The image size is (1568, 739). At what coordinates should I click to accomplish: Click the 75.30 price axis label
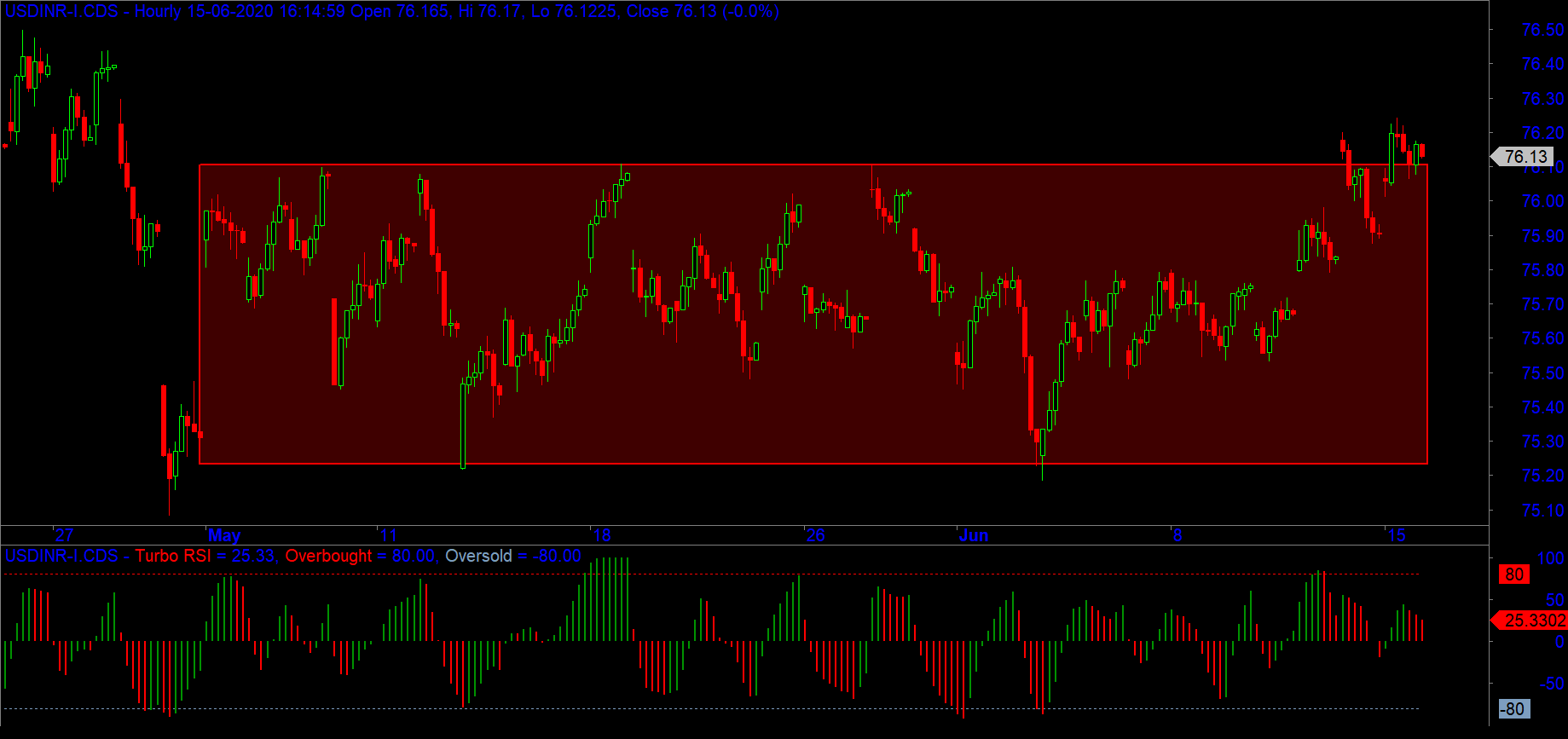pos(1542,442)
